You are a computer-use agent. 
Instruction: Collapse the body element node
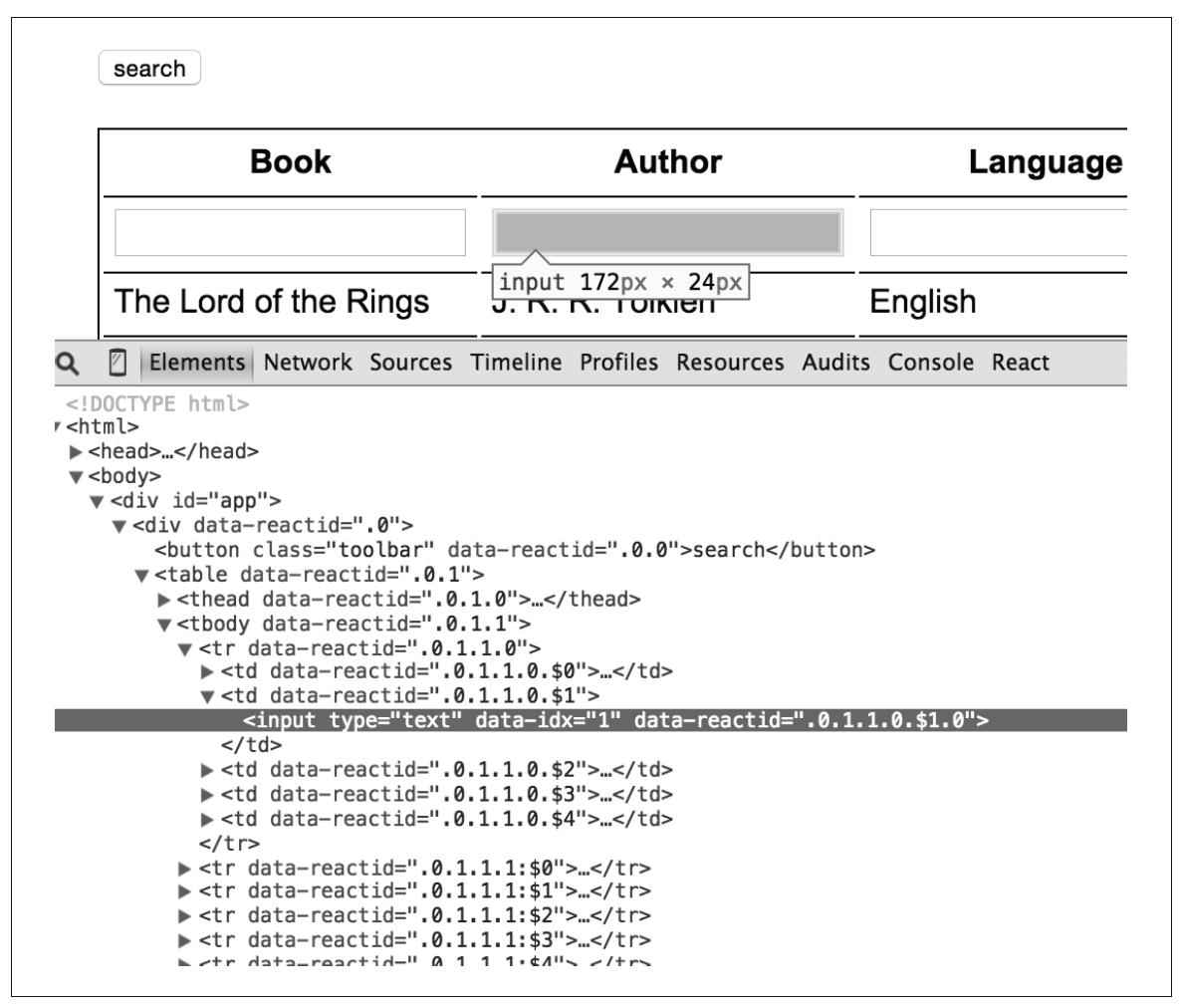pyautogui.click(x=76, y=477)
